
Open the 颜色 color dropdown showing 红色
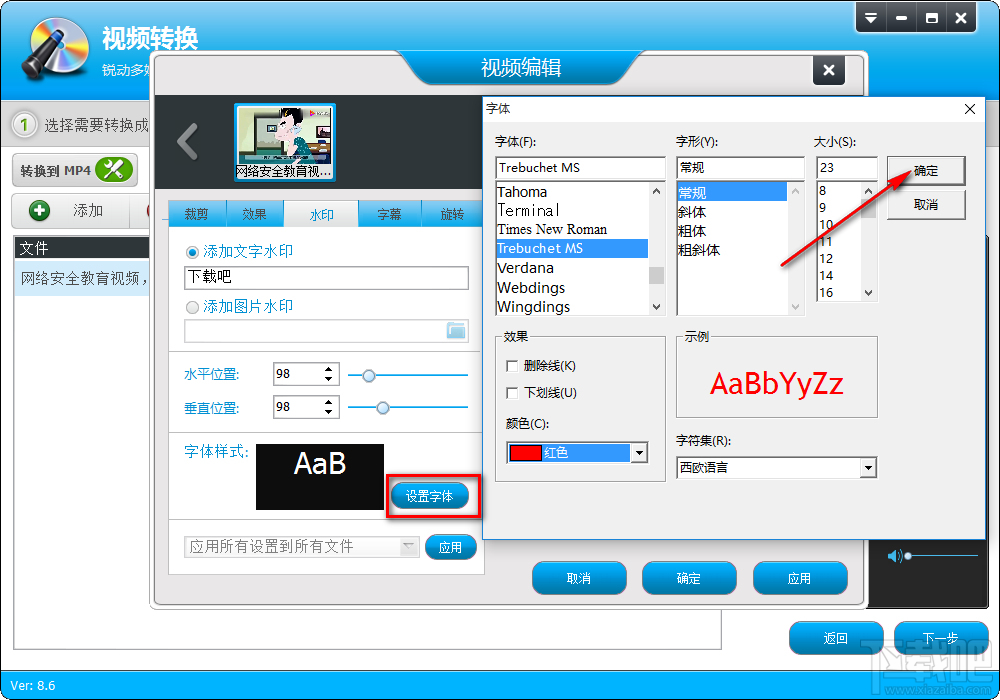[638, 452]
